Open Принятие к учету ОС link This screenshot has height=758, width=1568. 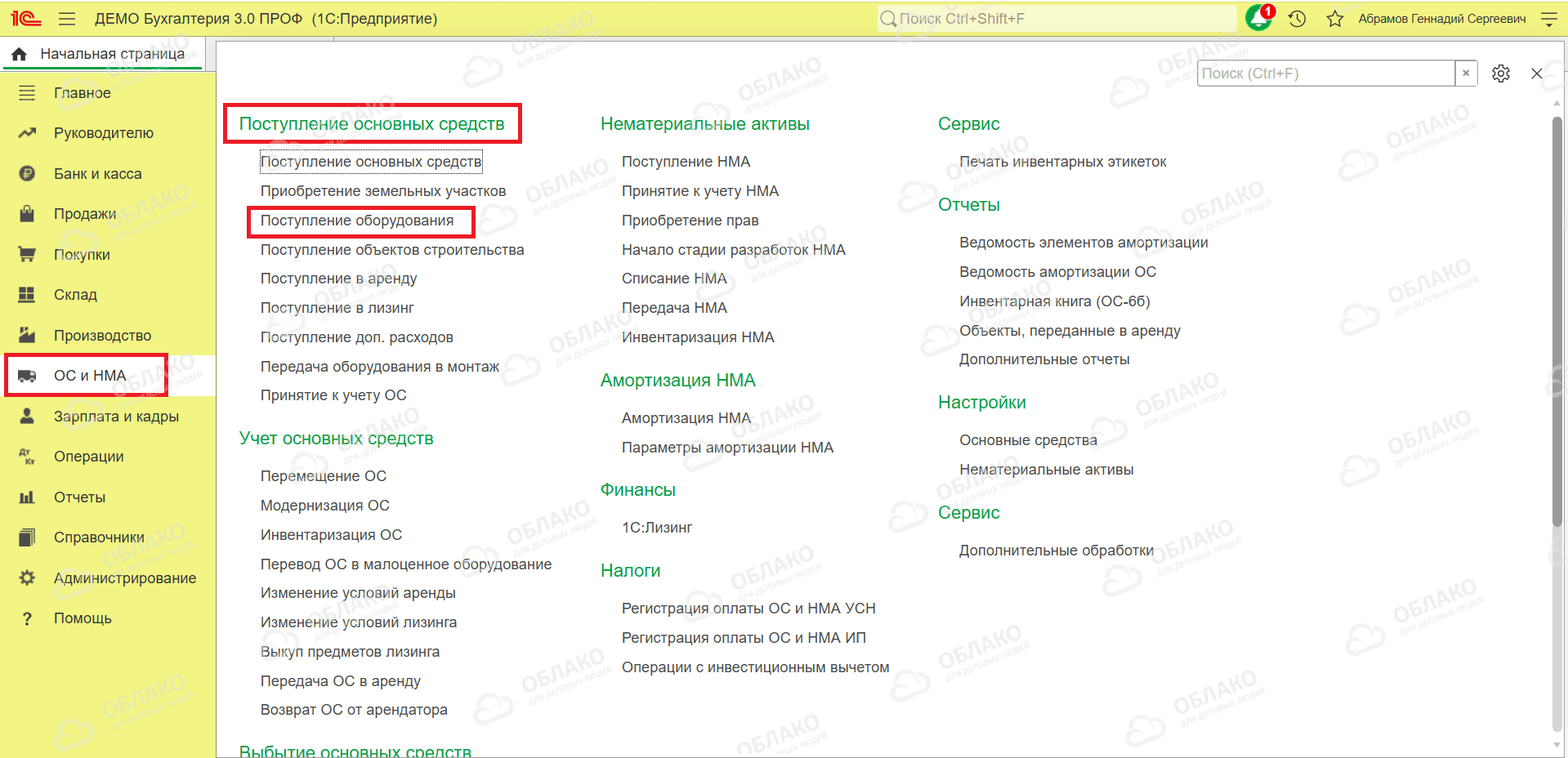333,395
